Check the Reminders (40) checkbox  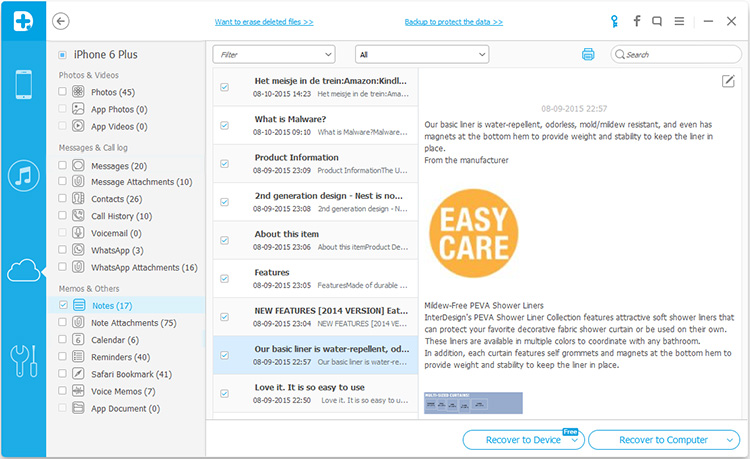pyautogui.click(x=62, y=356)
